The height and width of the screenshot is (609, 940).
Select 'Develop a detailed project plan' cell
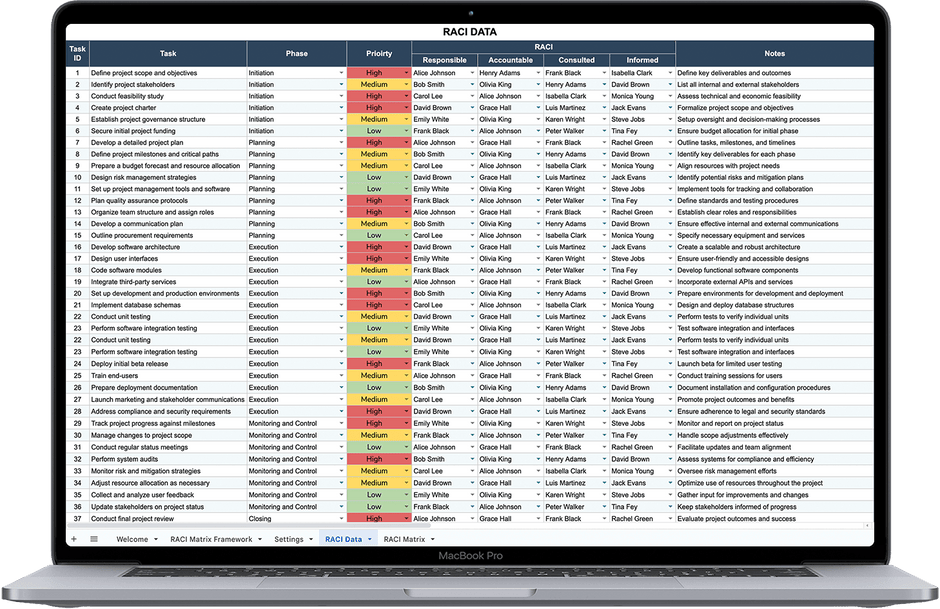point(168,143)
